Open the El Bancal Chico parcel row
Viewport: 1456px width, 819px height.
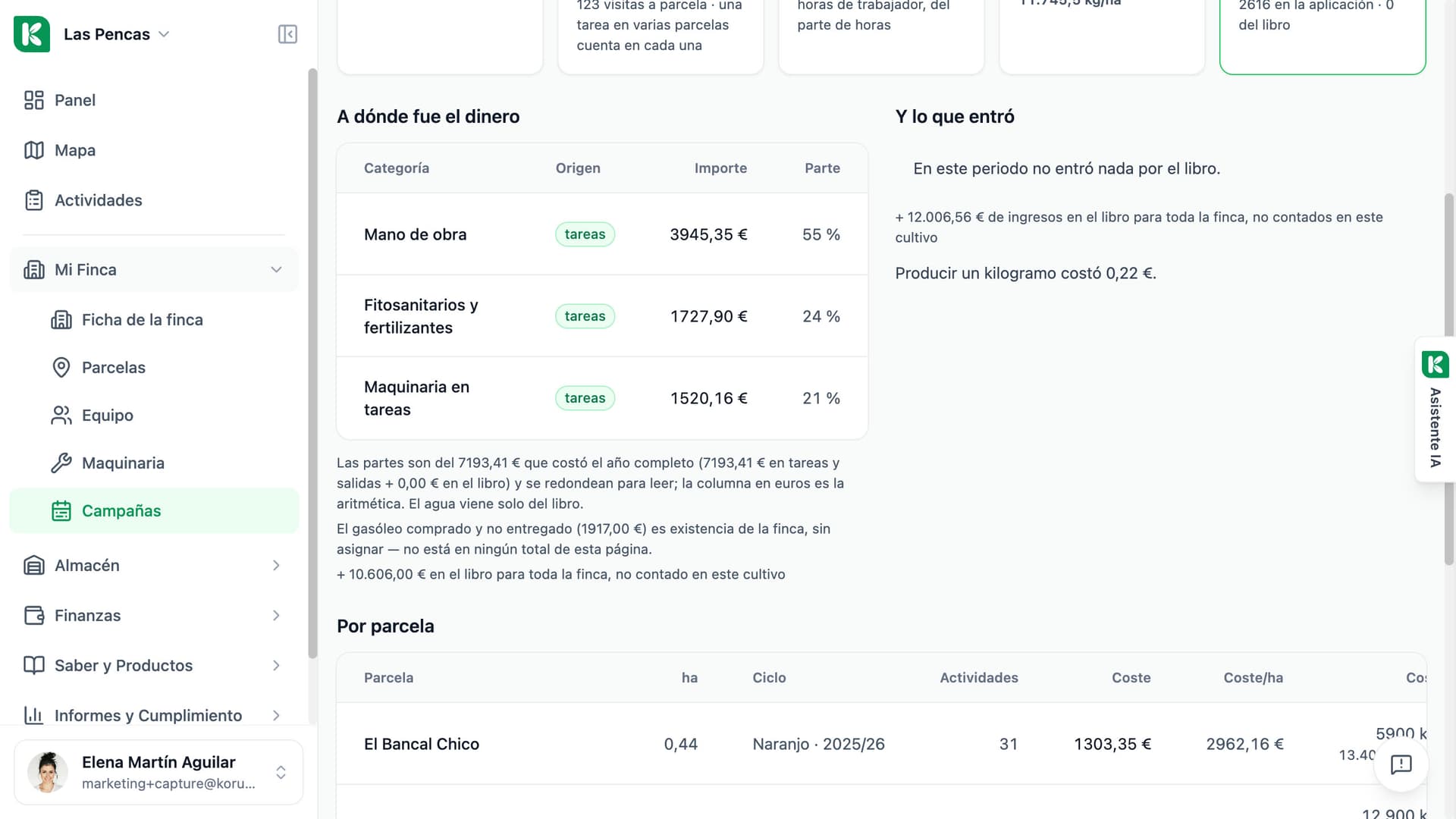pos(881,744)
